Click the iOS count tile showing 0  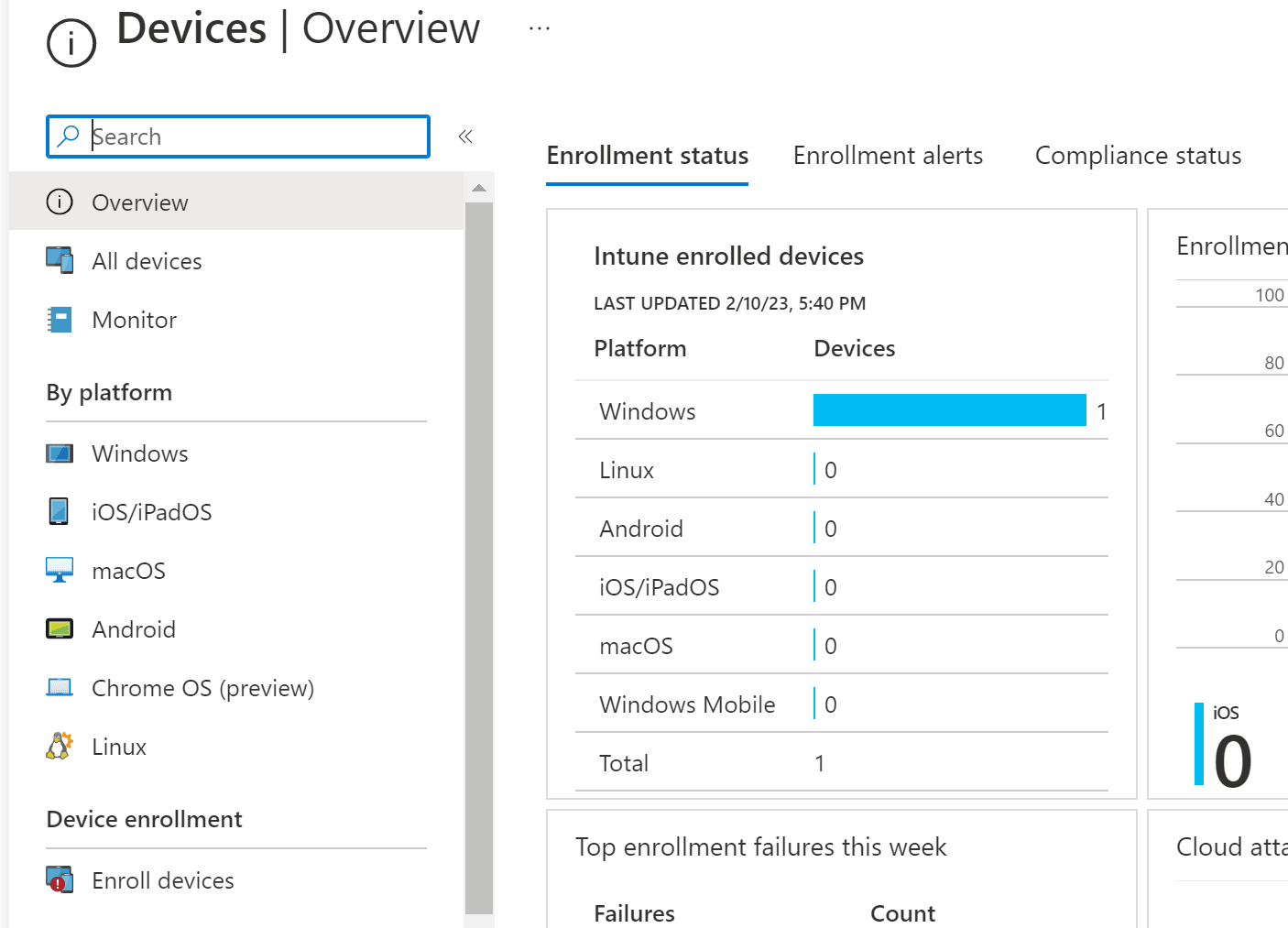click(1225, 745)
